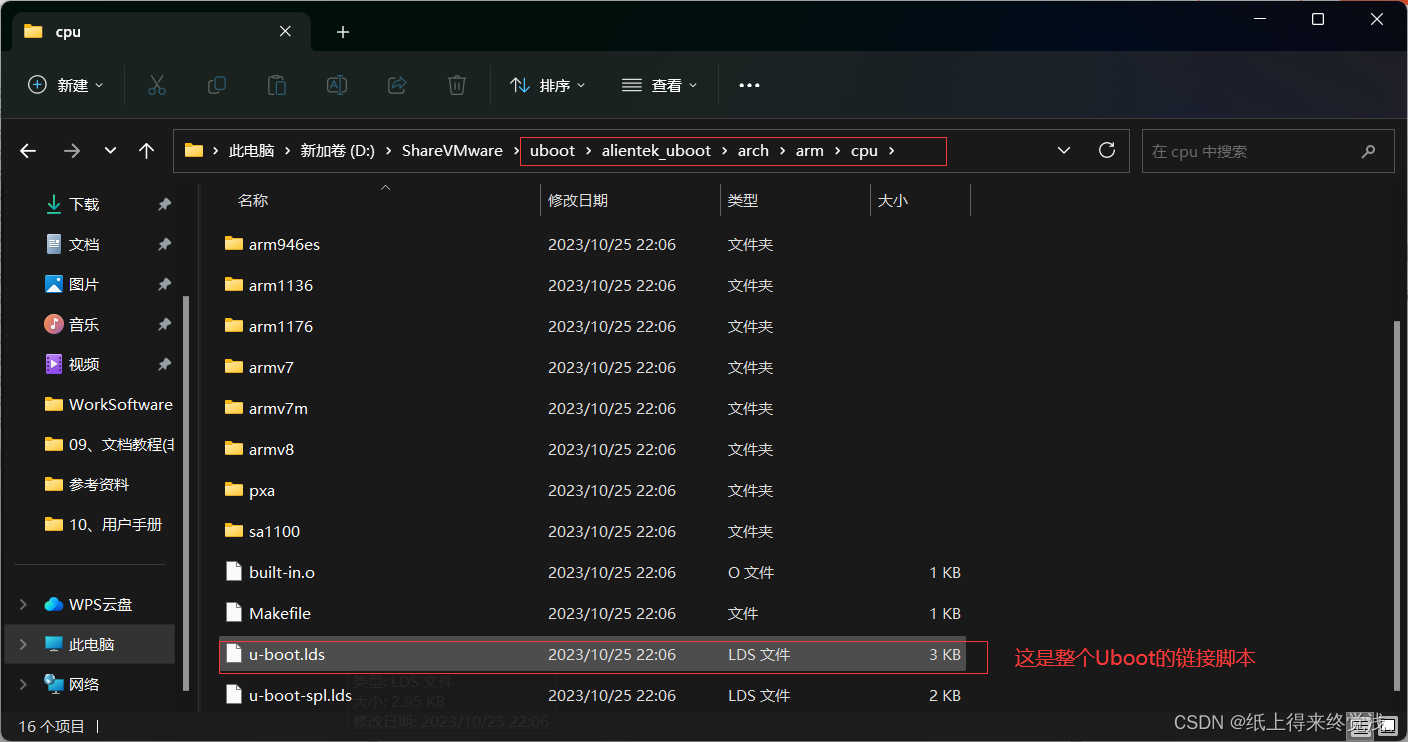Select the armv8 folder
This screenshot has width=1408, height=742.
coord(593,449)
